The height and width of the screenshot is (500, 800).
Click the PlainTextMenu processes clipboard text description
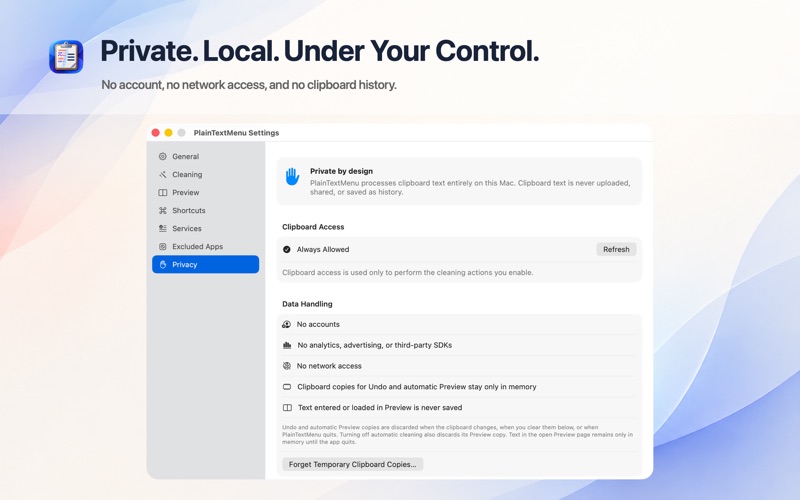click(470, 187)
